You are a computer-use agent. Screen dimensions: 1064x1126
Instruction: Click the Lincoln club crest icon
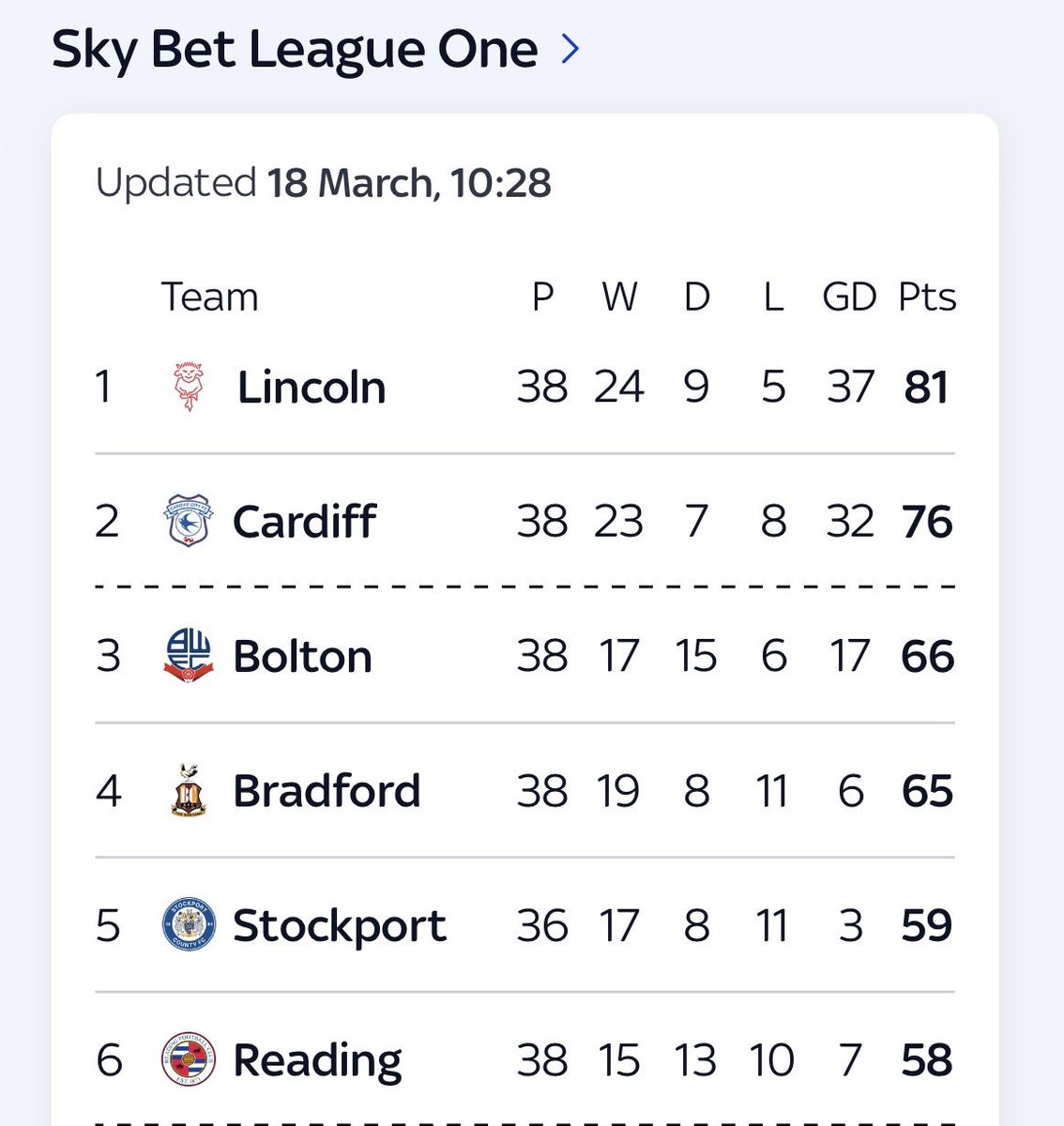(190, 387)
